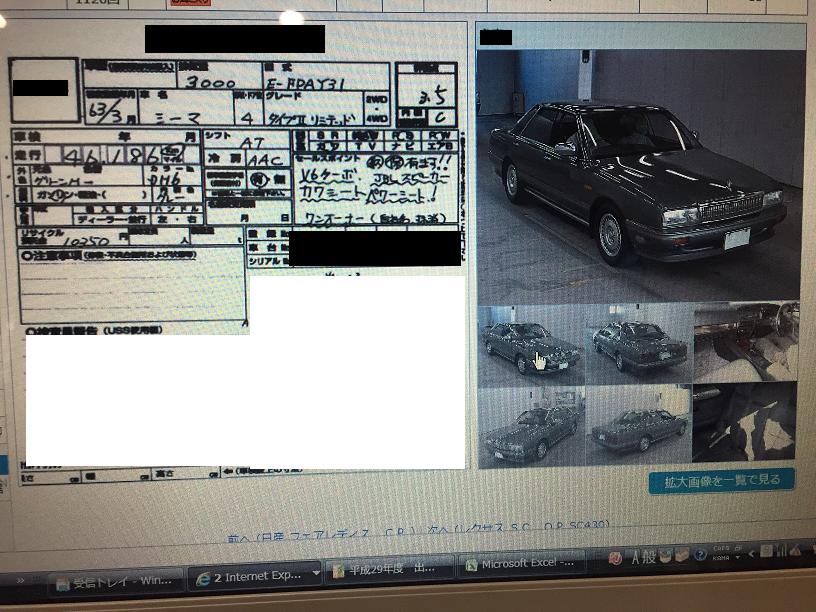Image resolution: width=816 pixels, height=612 pixels.
Task: Click the 拡大画像を一覧で見る button
Action: click(721, 480)
